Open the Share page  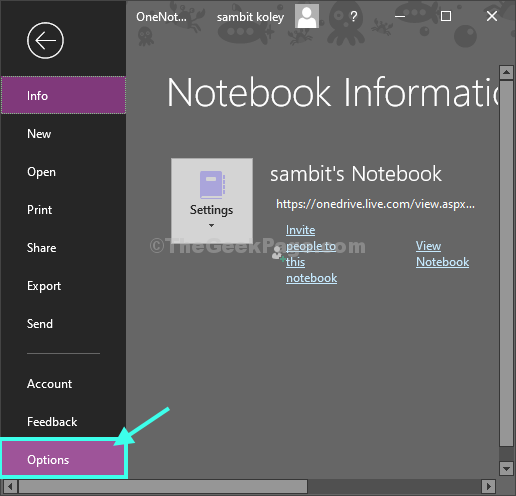(63, 248)
